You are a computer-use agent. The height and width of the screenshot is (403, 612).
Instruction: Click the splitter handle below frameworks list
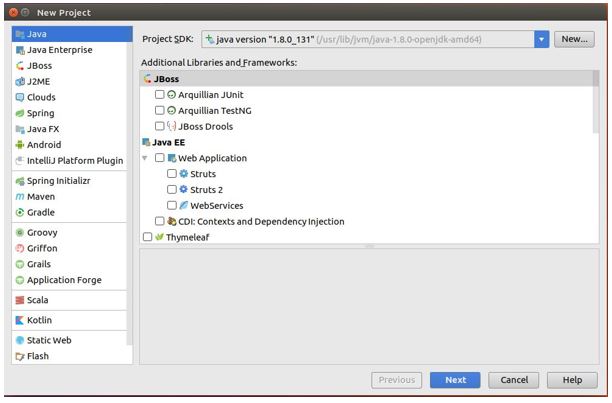point(369,247)
